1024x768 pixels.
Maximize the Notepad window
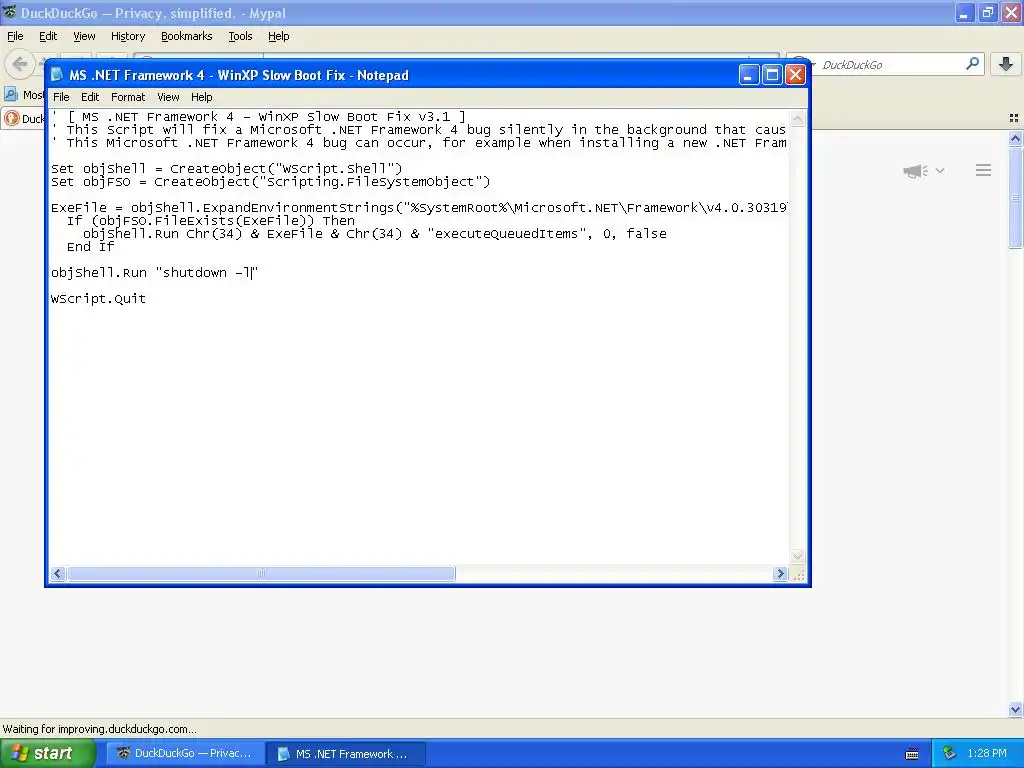[x=772, y=74]
